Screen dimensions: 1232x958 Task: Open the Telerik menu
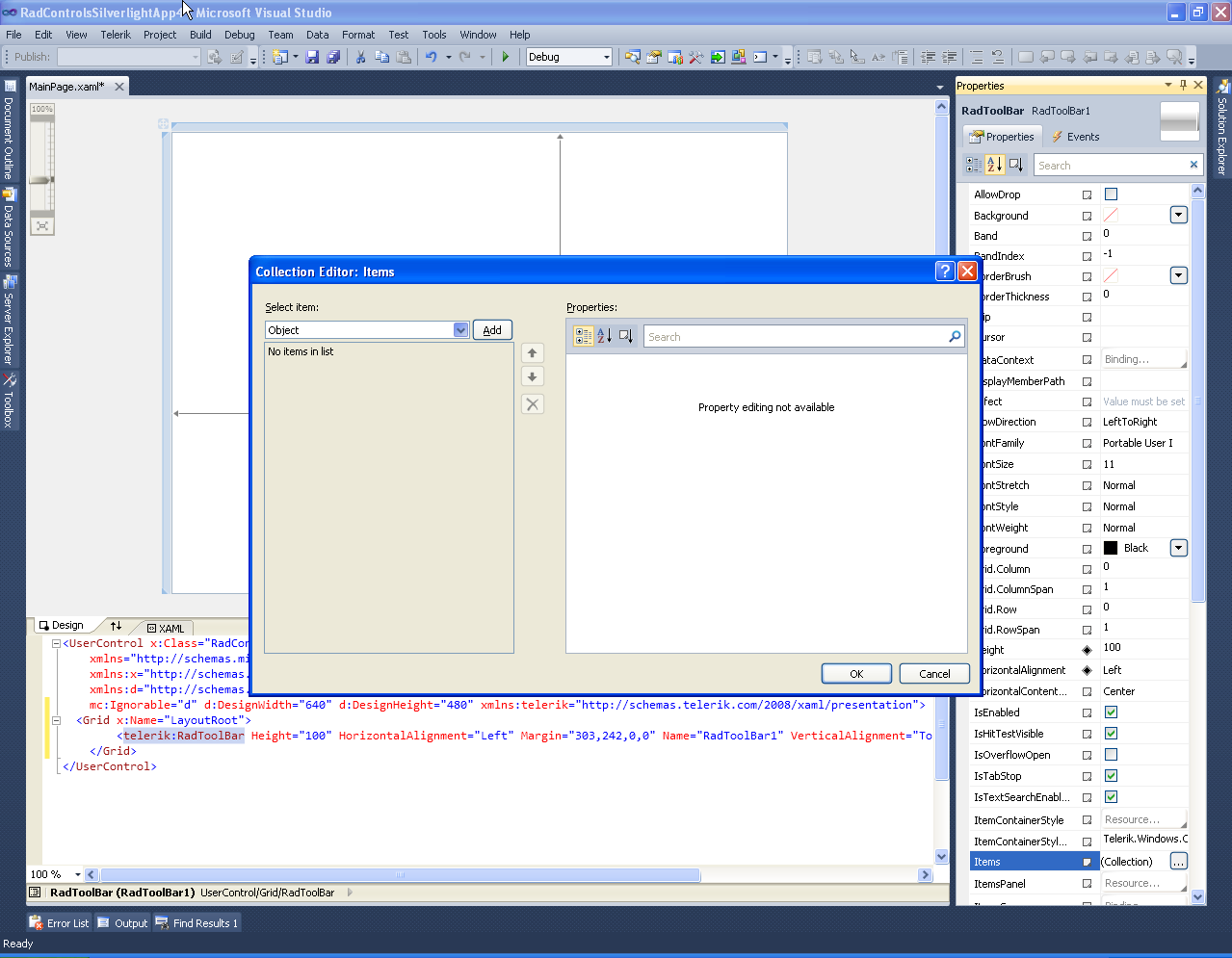pyautogui.click(x=116, y=35)
